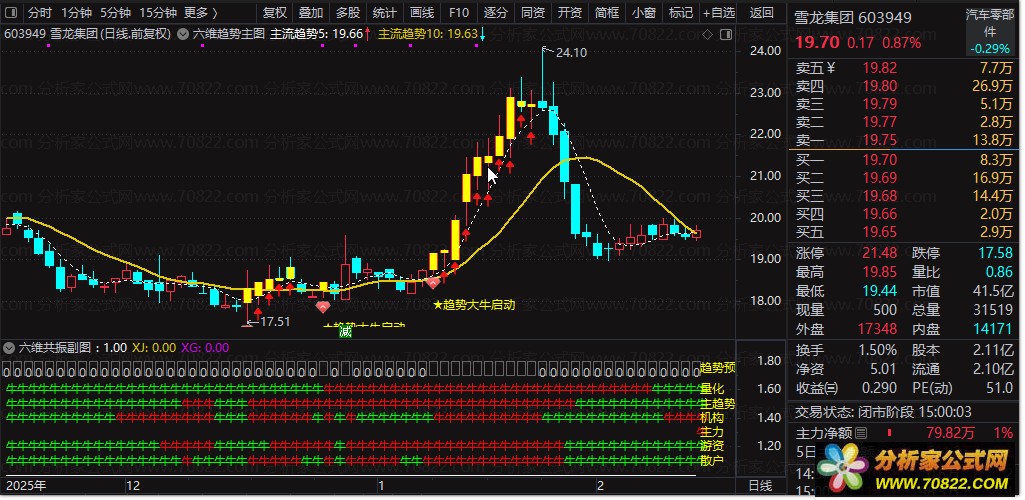Select the 5分钟 period tab
The width and height of the screenshot is (1025, 500).
[116, 12]
